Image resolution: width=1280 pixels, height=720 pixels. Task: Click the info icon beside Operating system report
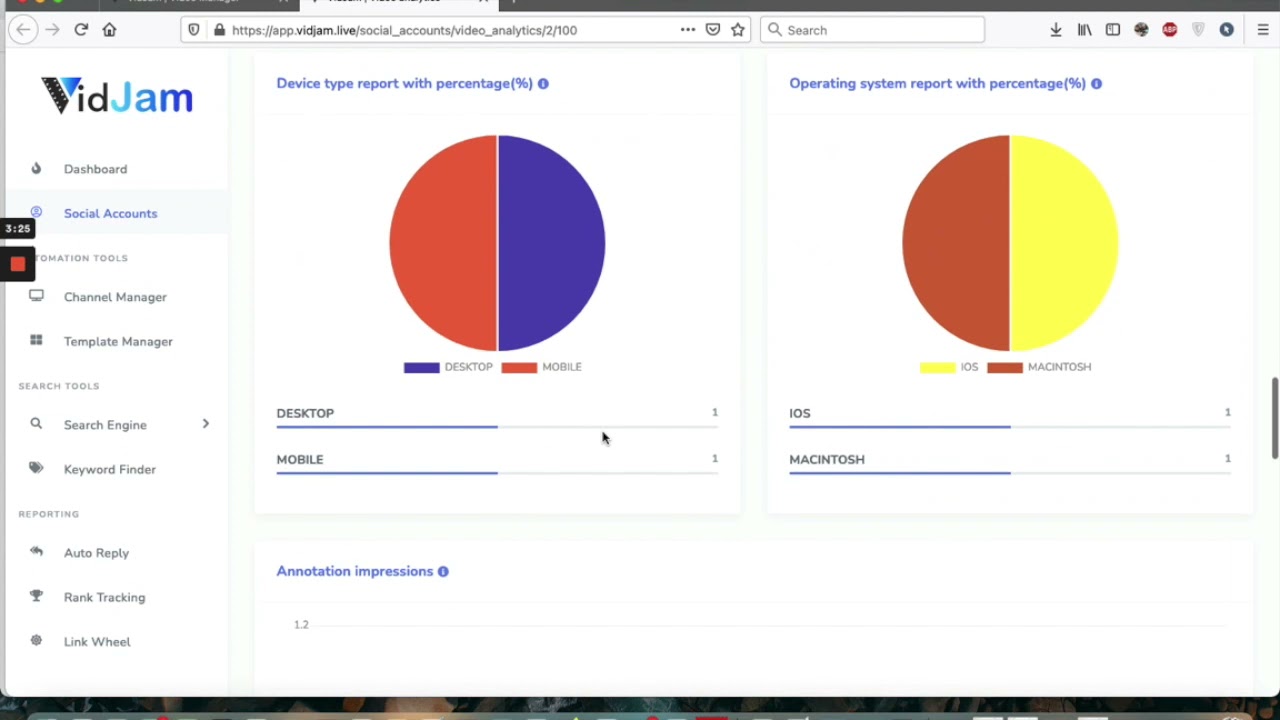(1096, 84)
